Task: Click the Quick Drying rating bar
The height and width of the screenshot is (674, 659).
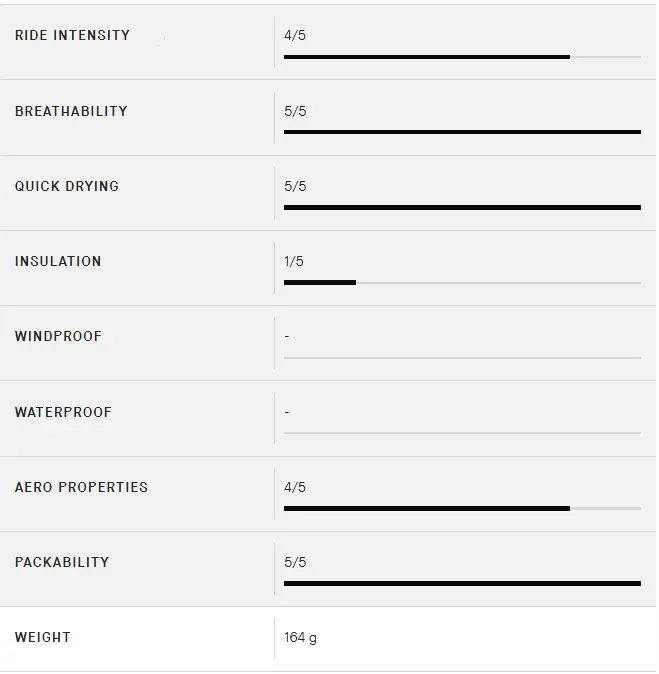Action: tap(462, 207)
